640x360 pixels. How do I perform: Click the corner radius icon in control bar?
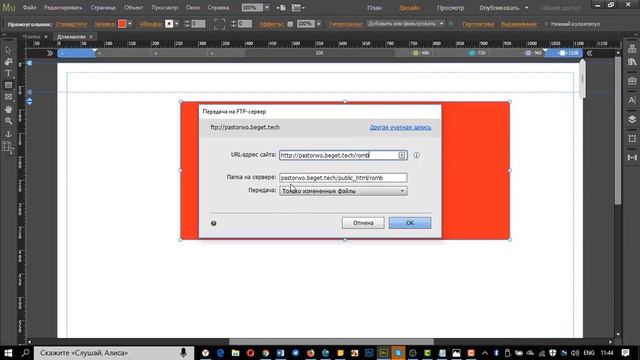tap(219, 24)
